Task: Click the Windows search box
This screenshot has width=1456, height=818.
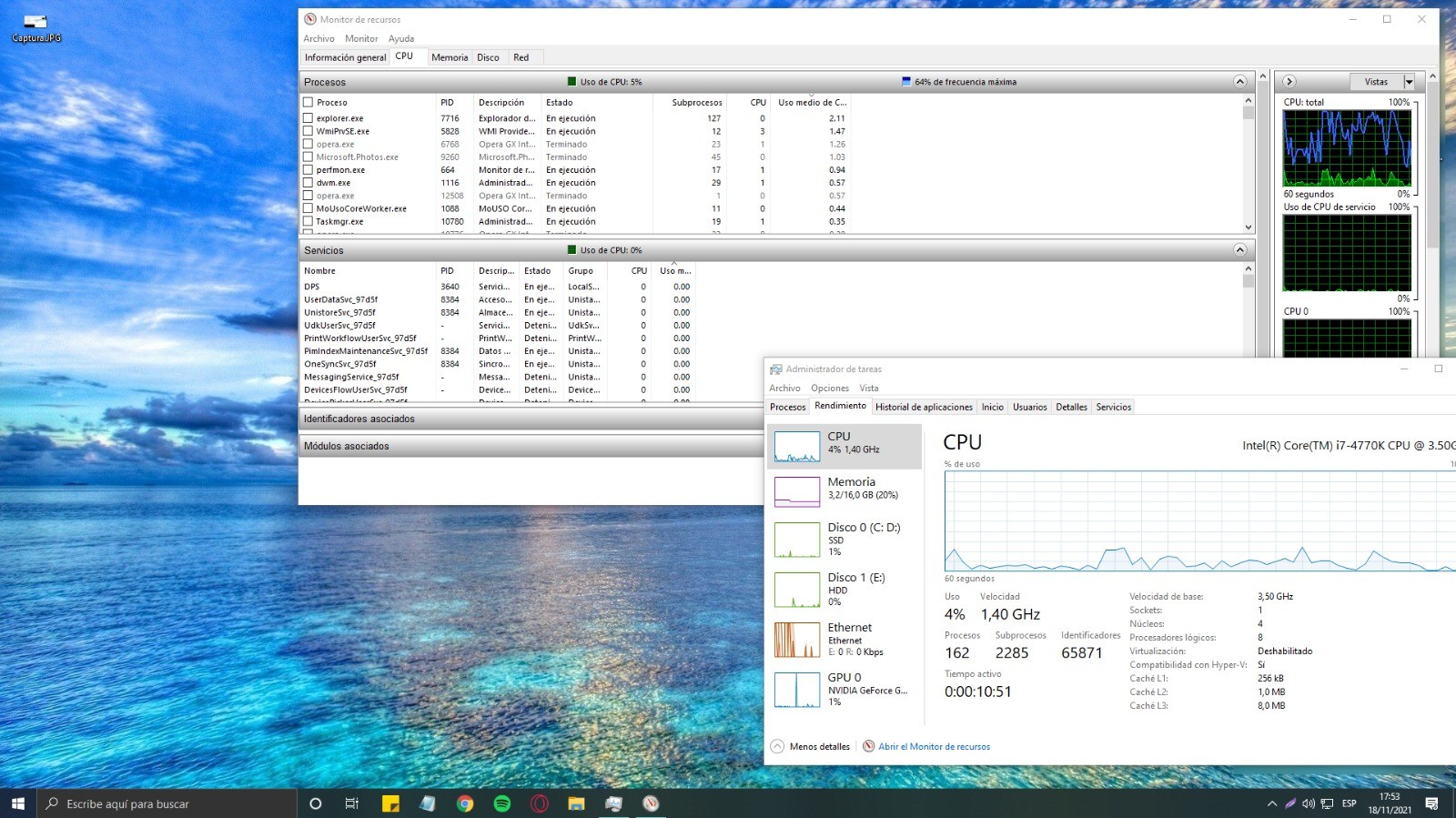Action: (x=167, y=803)
